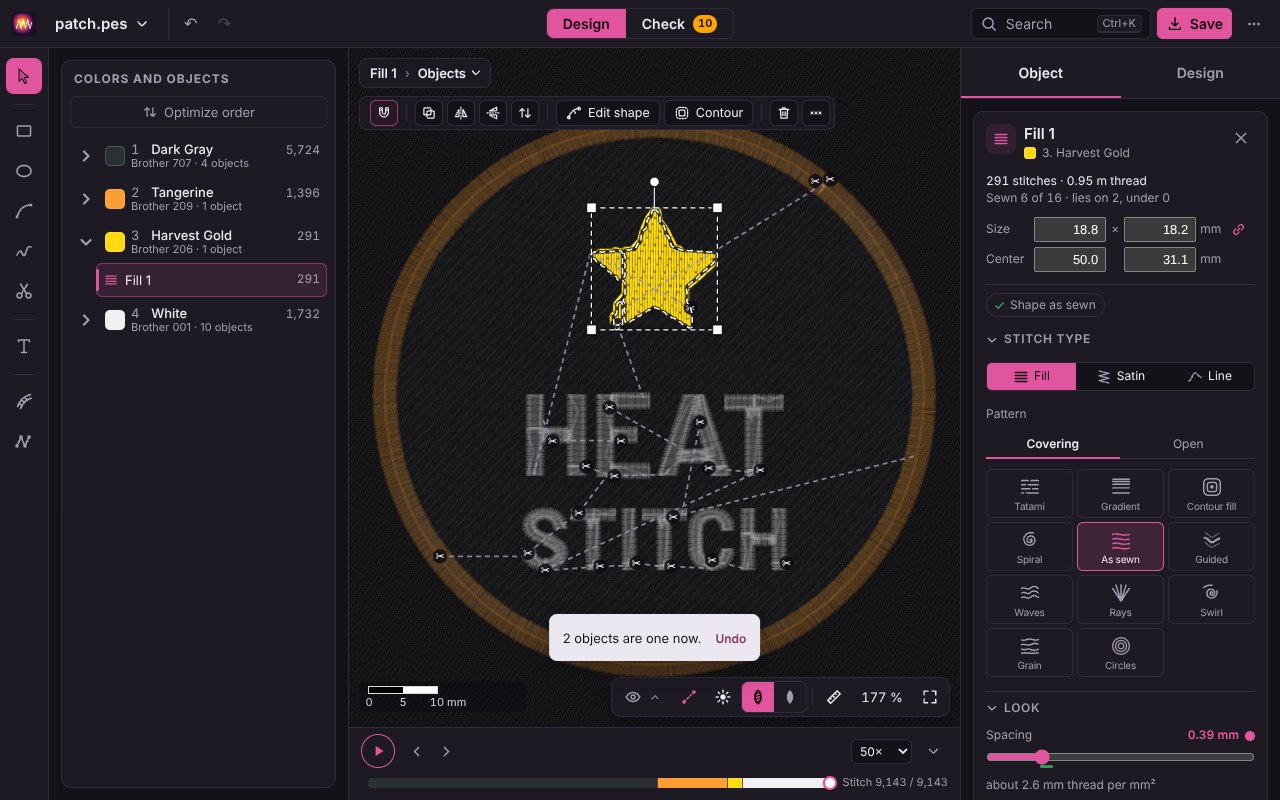Click the trash delete icon
Image resolution: width=1280 pixels, height=800 pixels.
(x=784, y=113)
